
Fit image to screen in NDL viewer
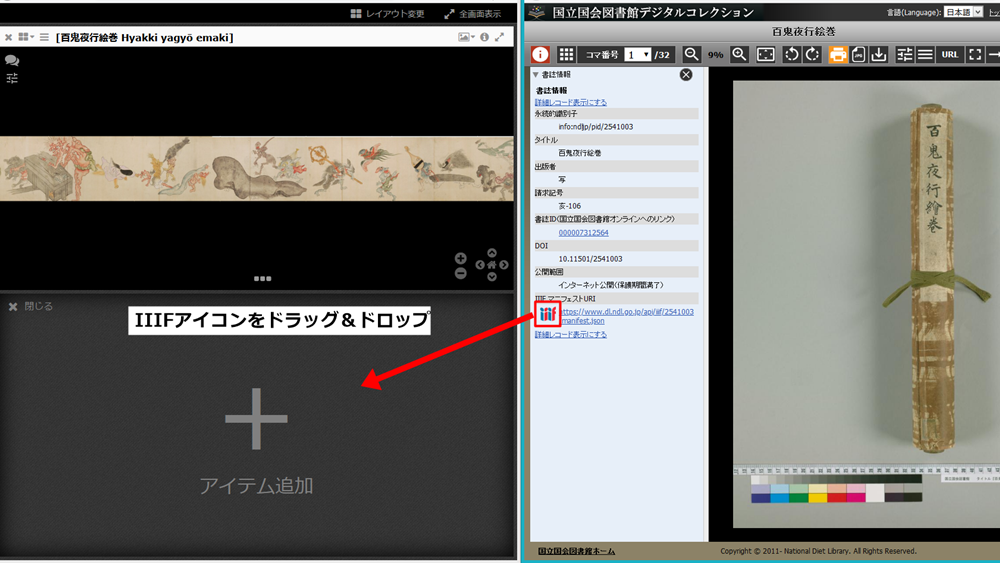(x=765, y=55)
